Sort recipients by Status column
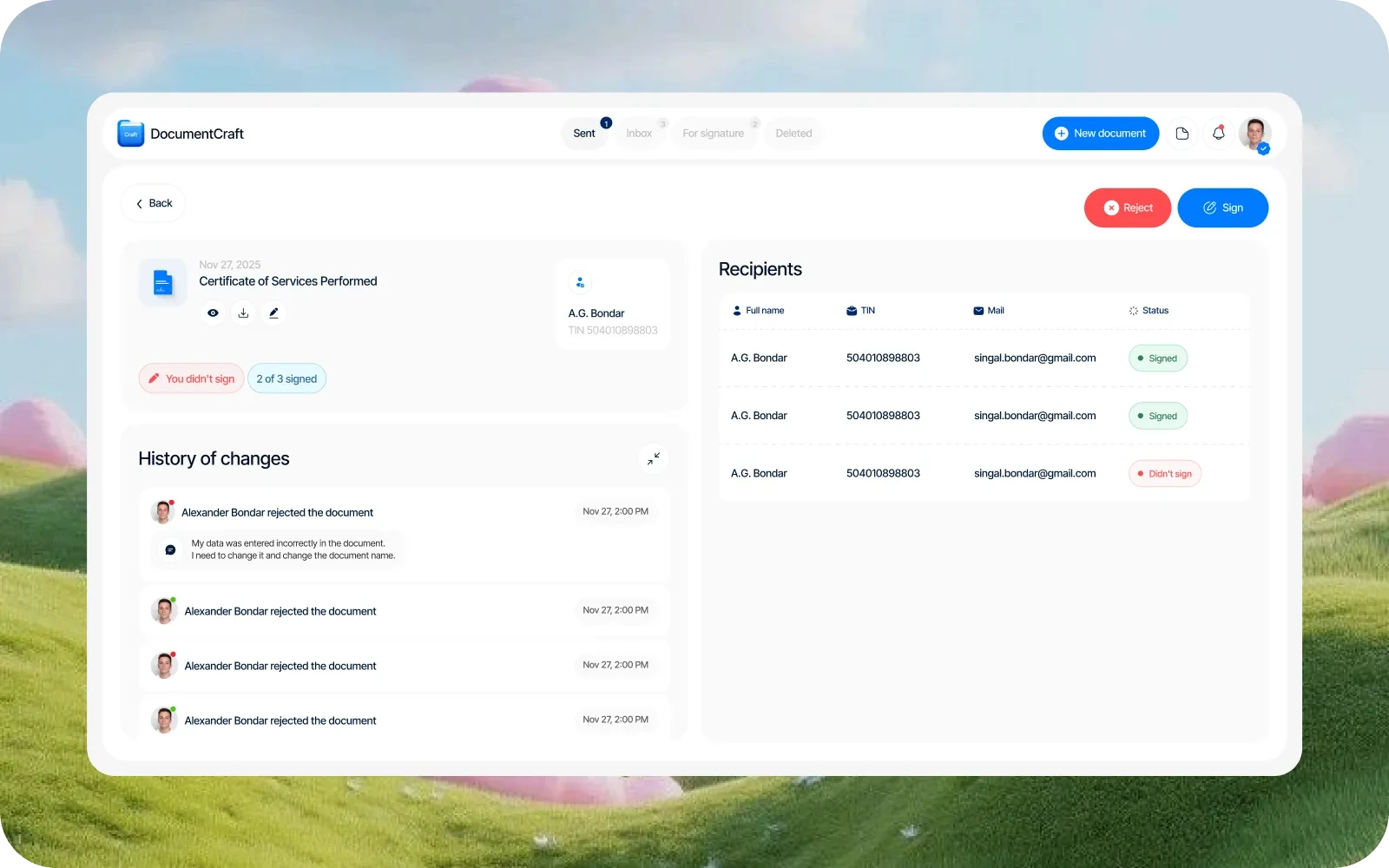The width and height of the screenshot is (1389, 868). point(1149,311)
